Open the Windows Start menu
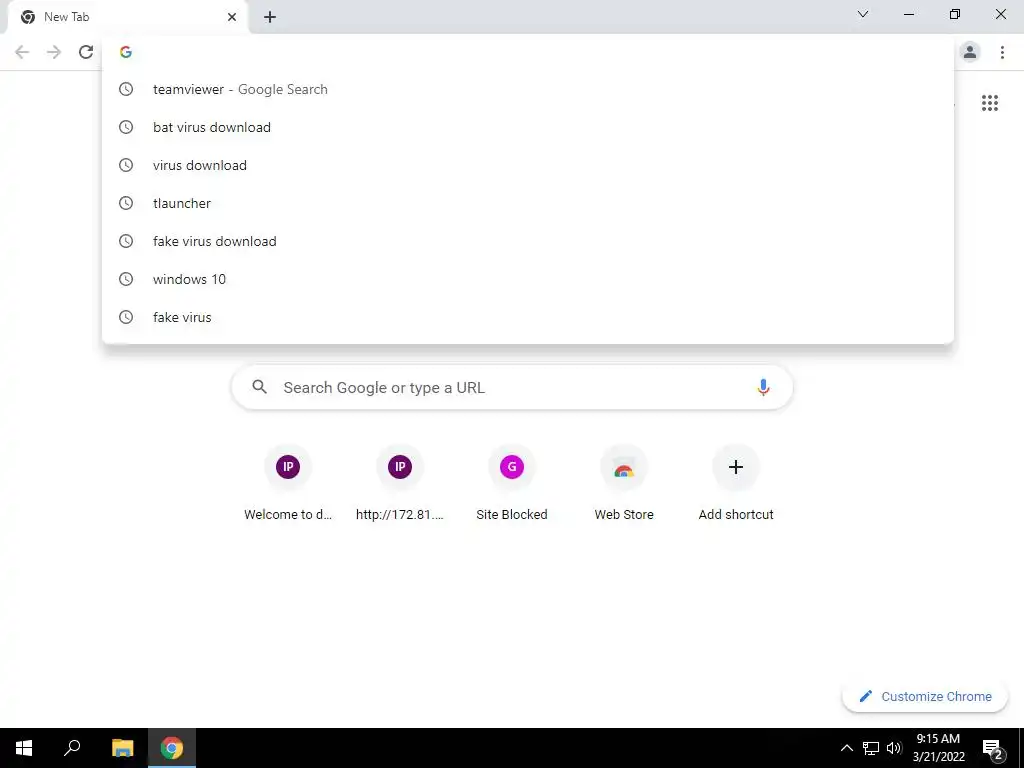This screenshot has height=768, width=1024. 24,748
